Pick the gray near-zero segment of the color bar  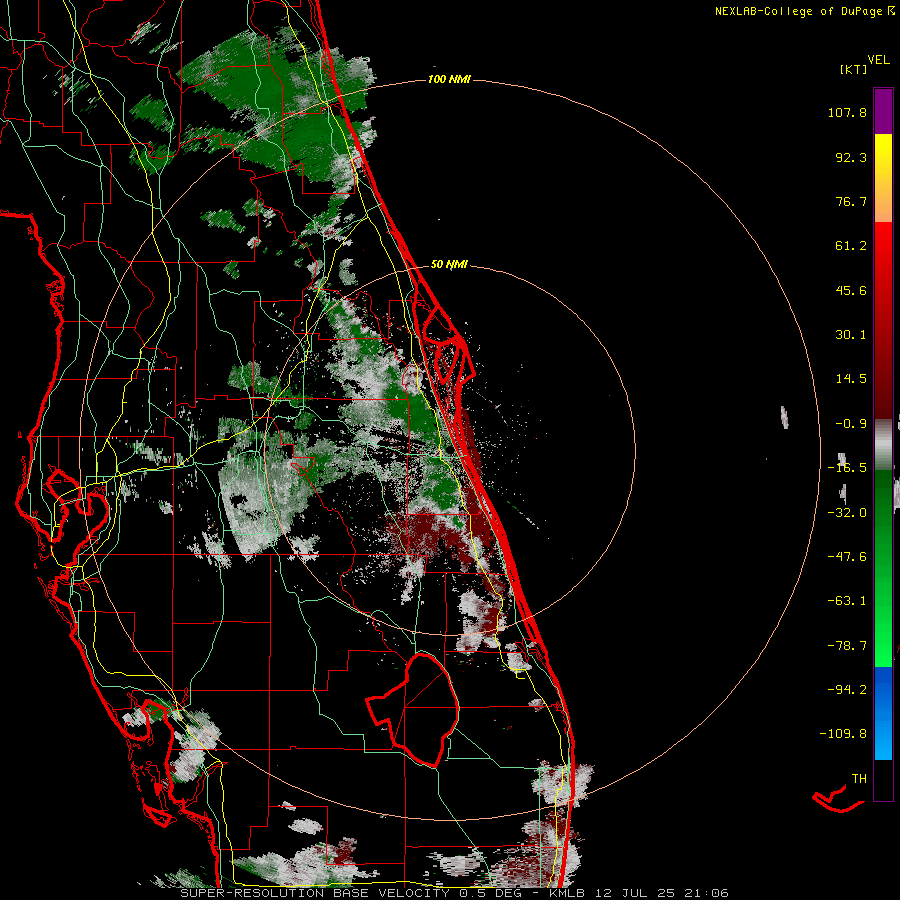click(x=883, y=445)
